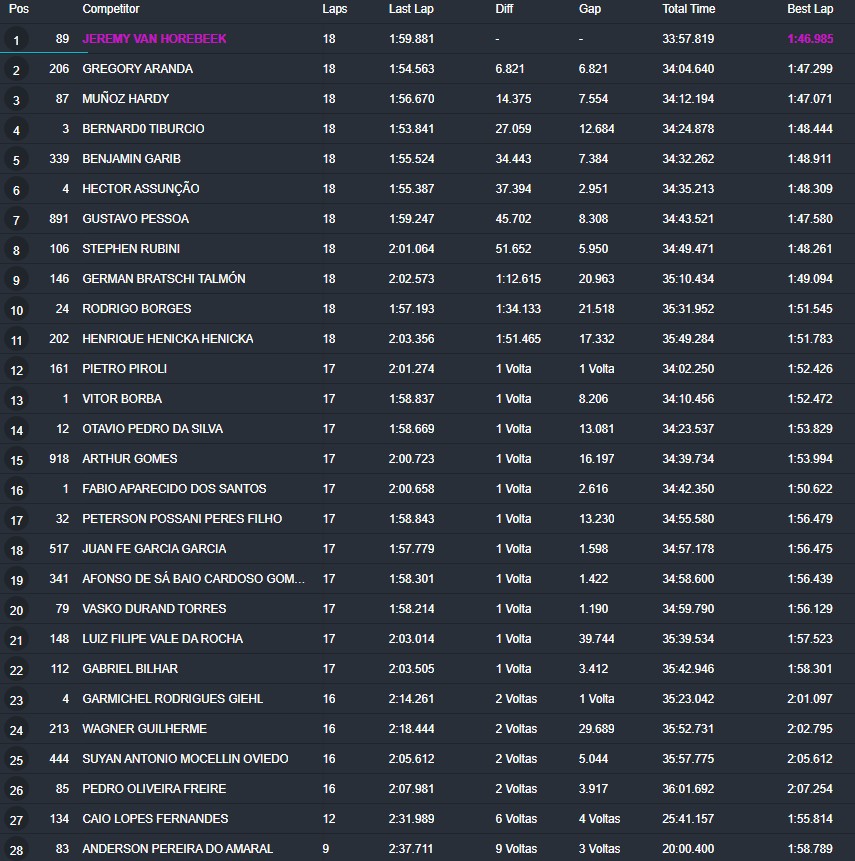Select the position 12 circle badge
Screen dimensions: 855x861
coord(16,371)
